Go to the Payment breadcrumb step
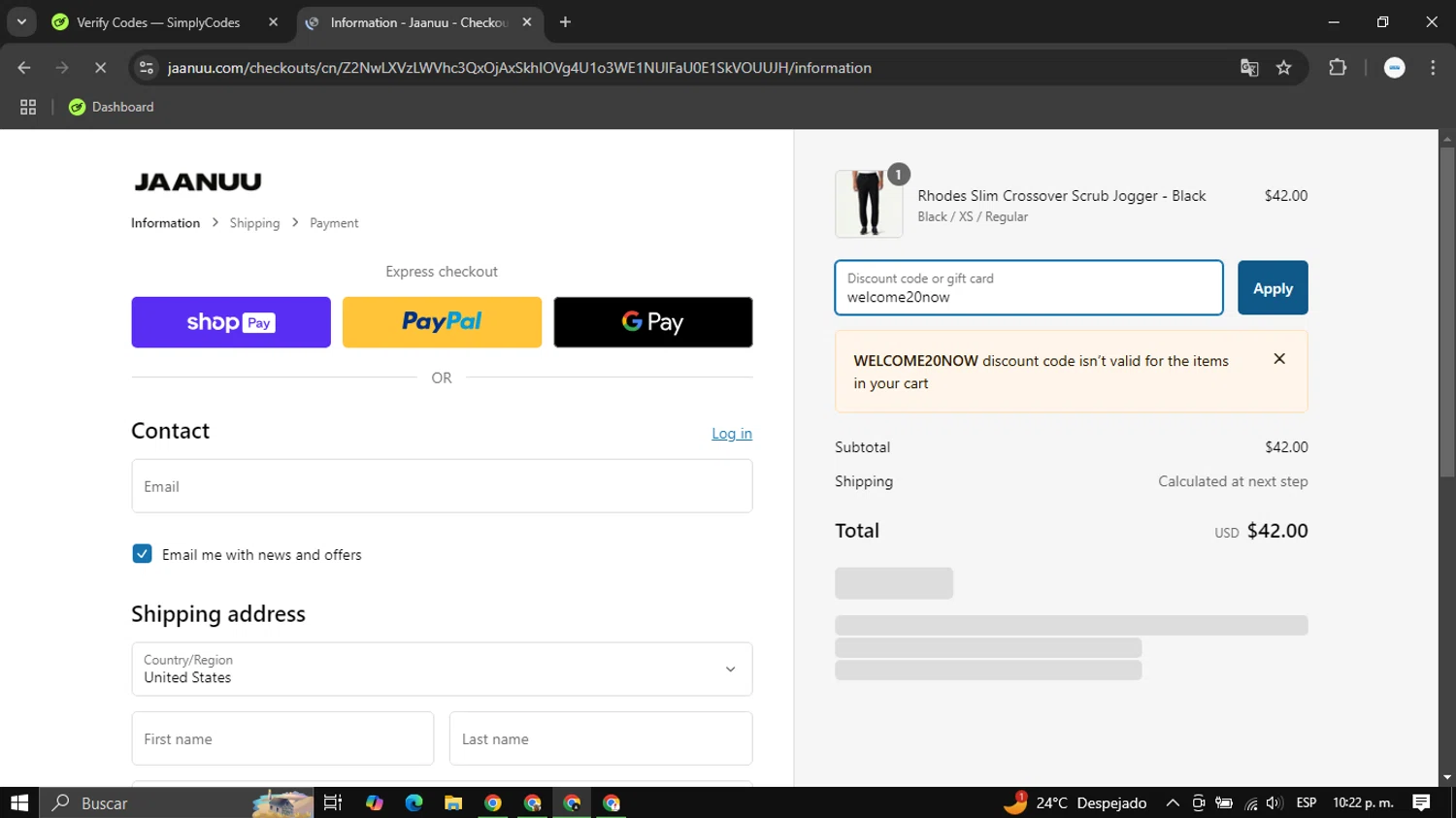 [334, 223]
